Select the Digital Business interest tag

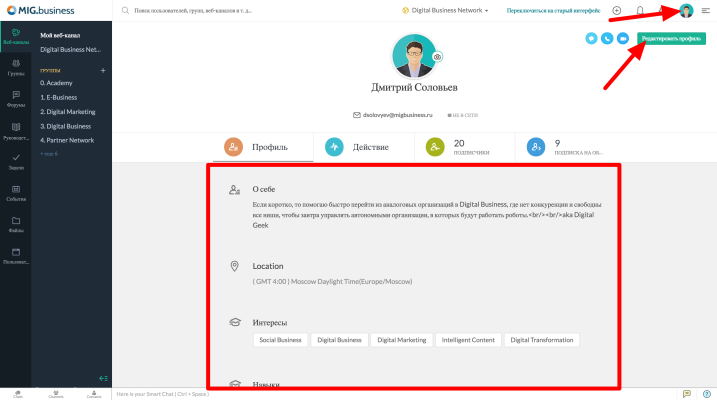tap(339, 340)
